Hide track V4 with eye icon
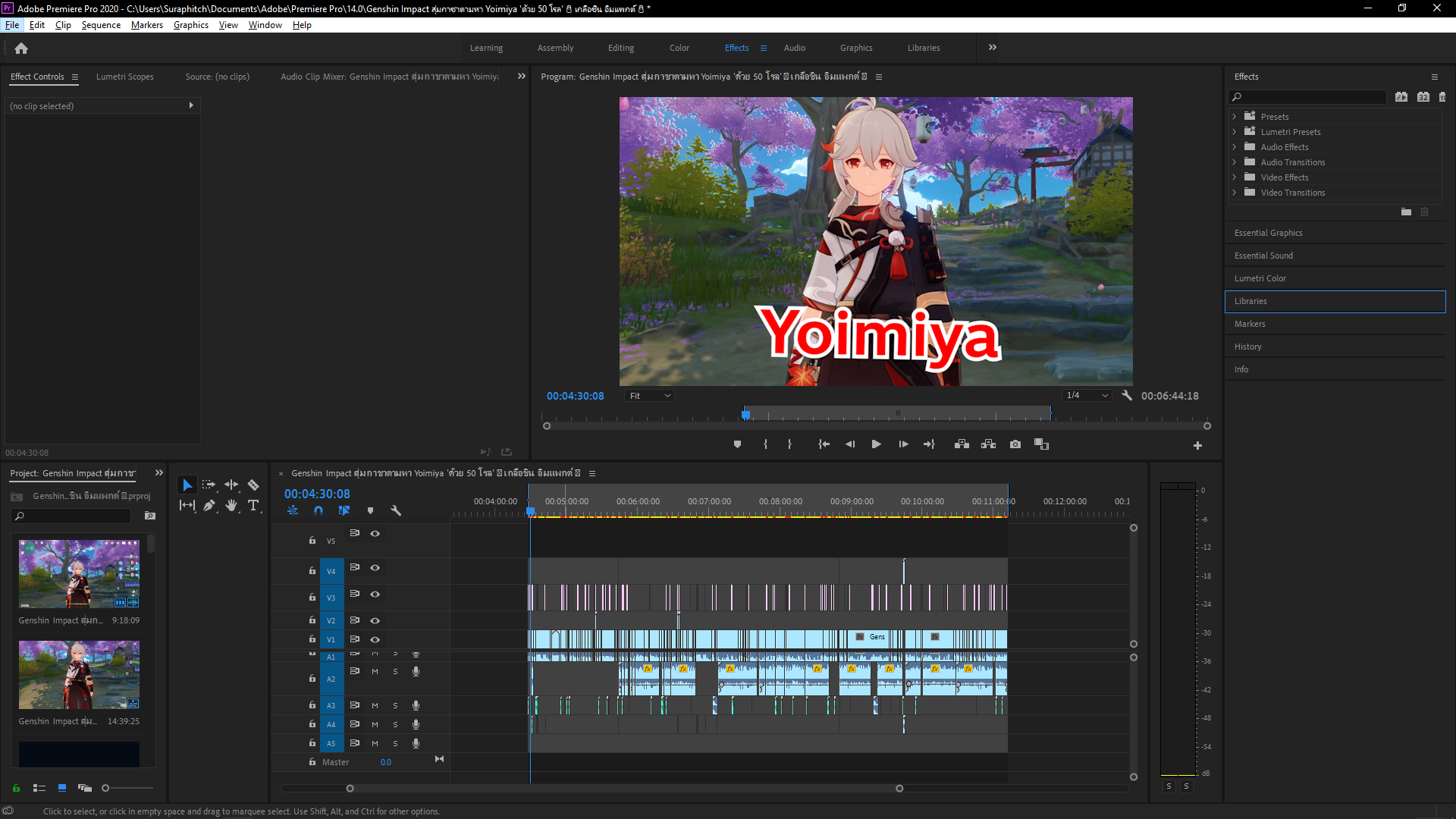This screenshot has height=819, width=1456. [375, 568]
